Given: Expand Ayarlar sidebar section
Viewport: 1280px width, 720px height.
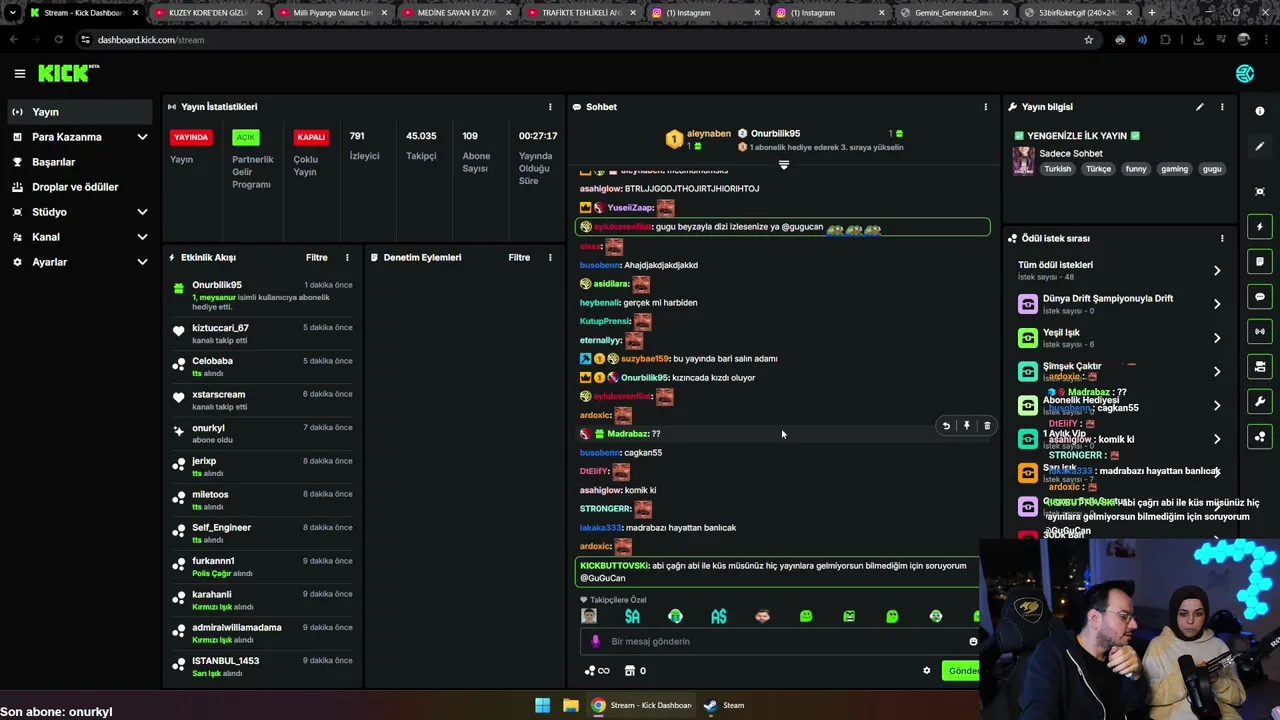Looking at the screenshot, I should (142, 262).
